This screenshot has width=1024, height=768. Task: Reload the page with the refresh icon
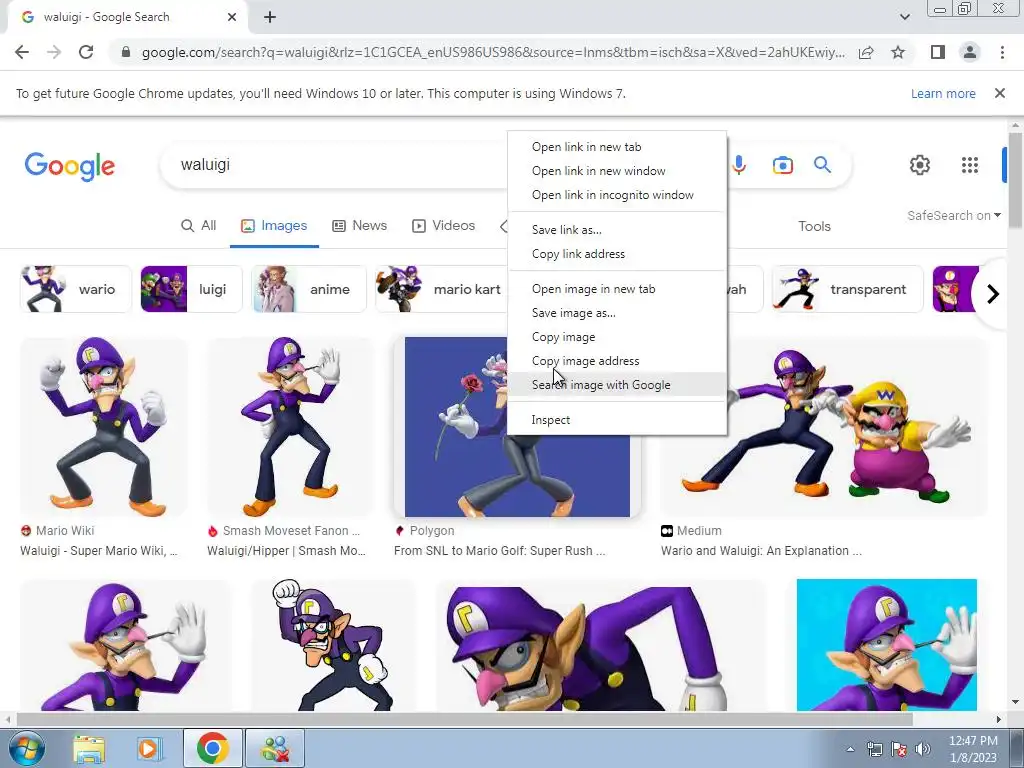pyautogui.click(x=86, y=52)
